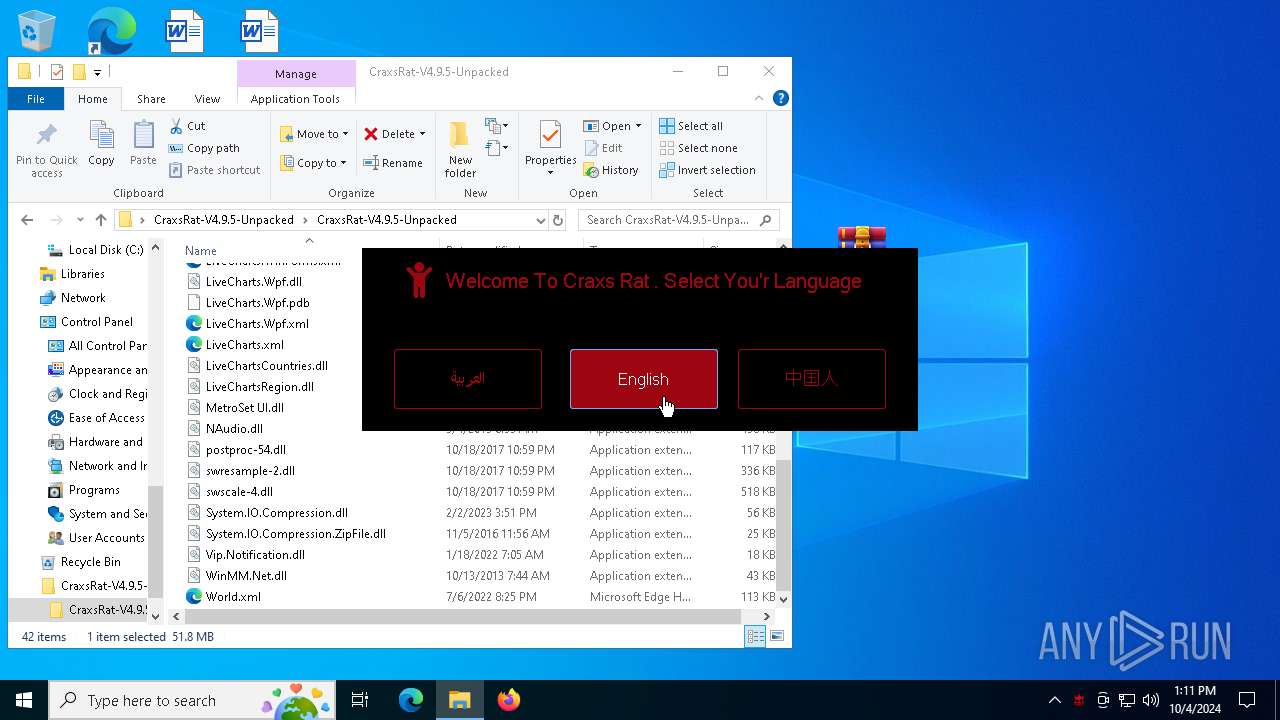Create a New folder
Screen dimensions: 1280x720
point(460,150)
